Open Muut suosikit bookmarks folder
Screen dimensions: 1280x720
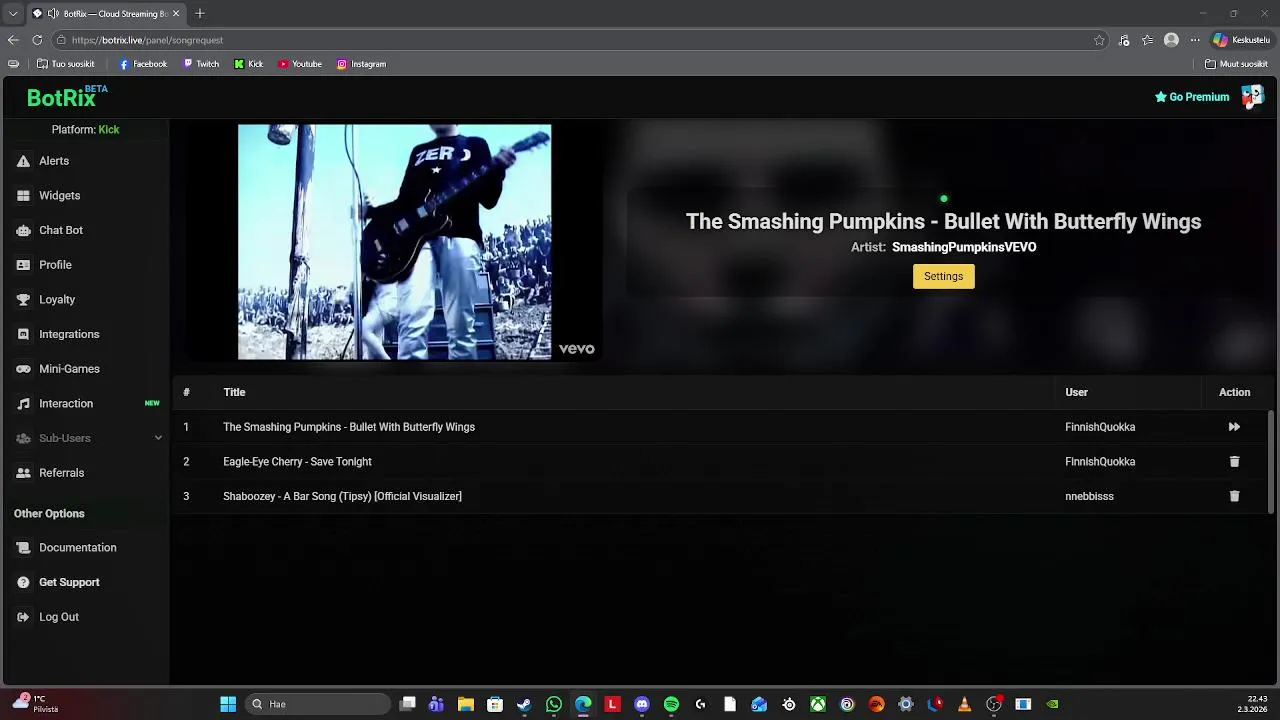click(x=1236, y=64)
